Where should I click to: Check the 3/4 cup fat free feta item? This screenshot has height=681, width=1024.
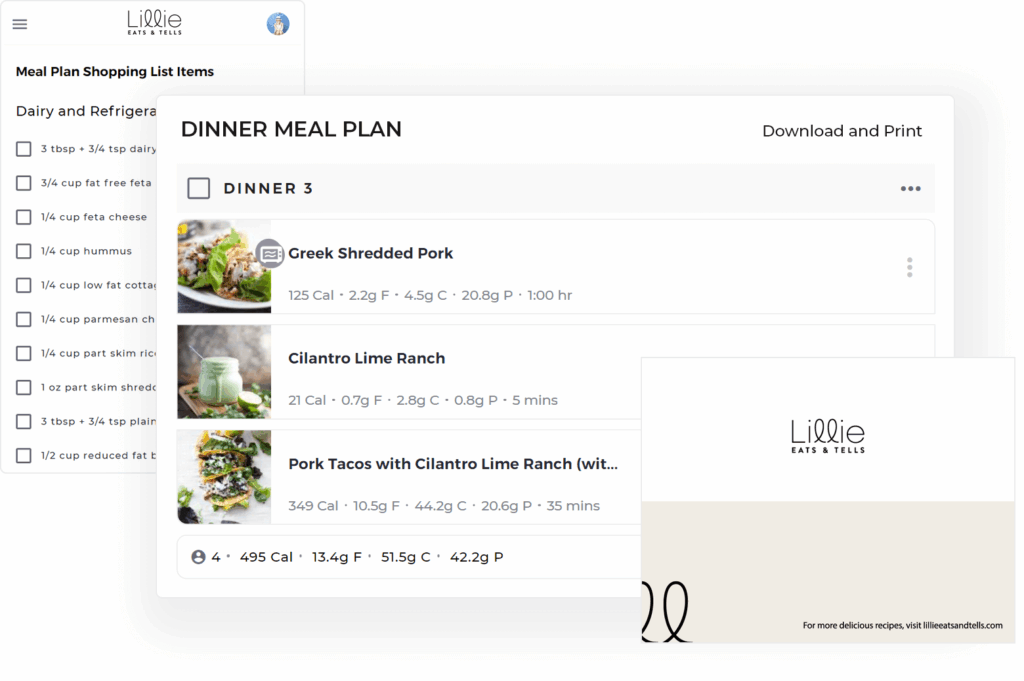[x=24, y=183]
